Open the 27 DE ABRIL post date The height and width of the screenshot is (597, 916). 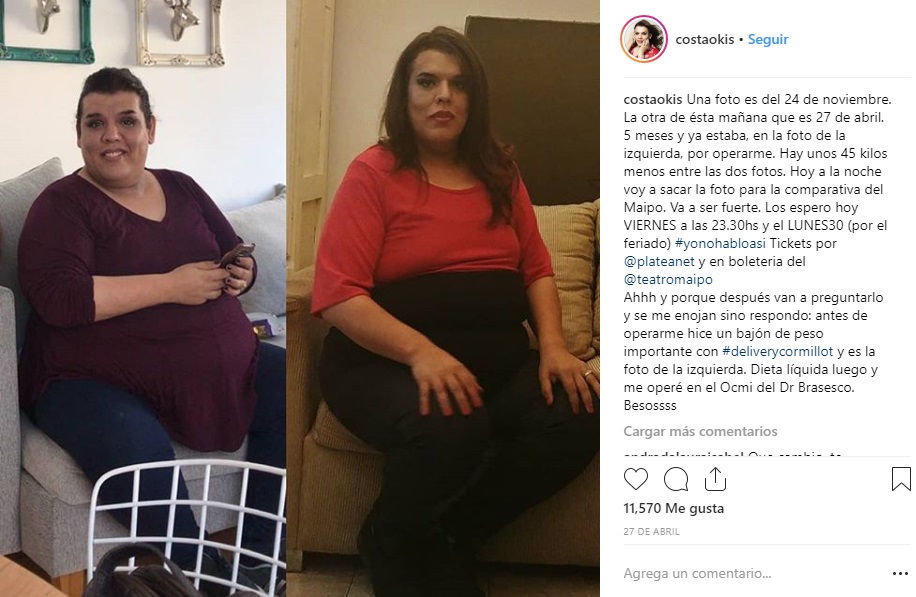pos(651,532)
